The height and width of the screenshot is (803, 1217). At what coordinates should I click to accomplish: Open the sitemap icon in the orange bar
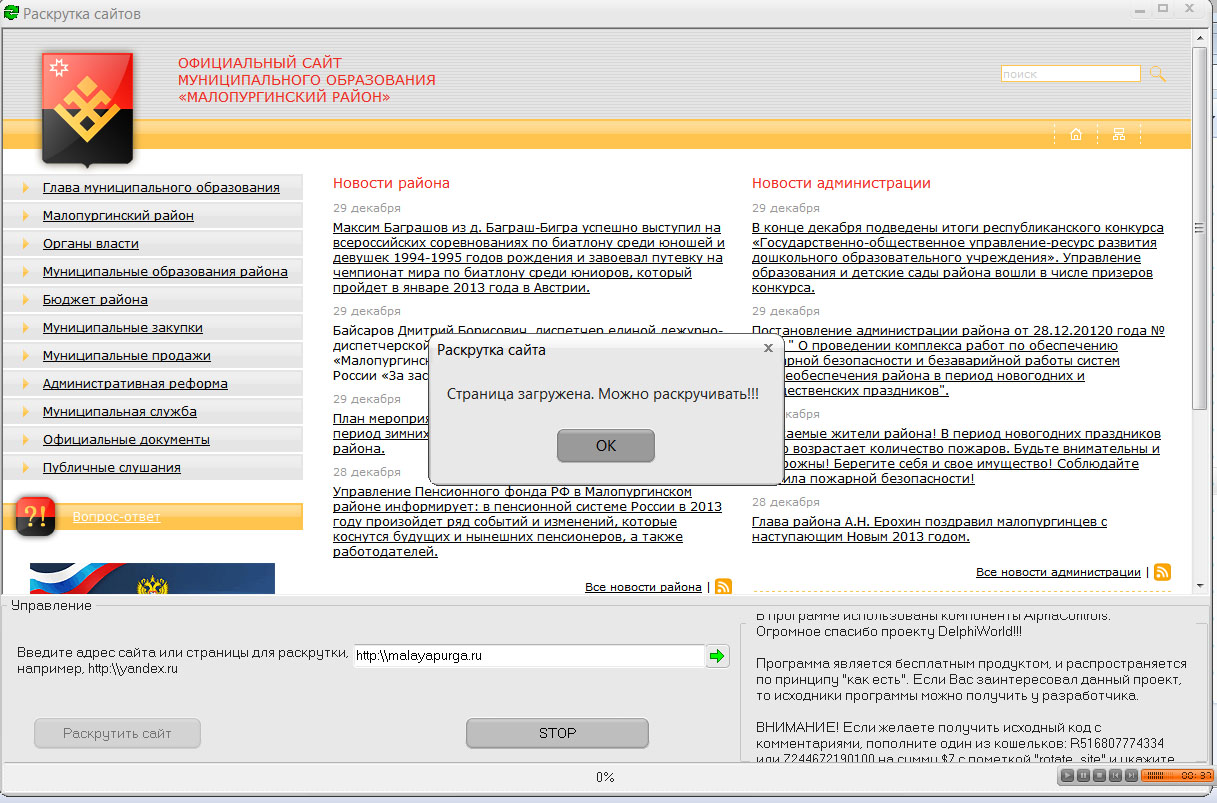tap(1119, 135)
